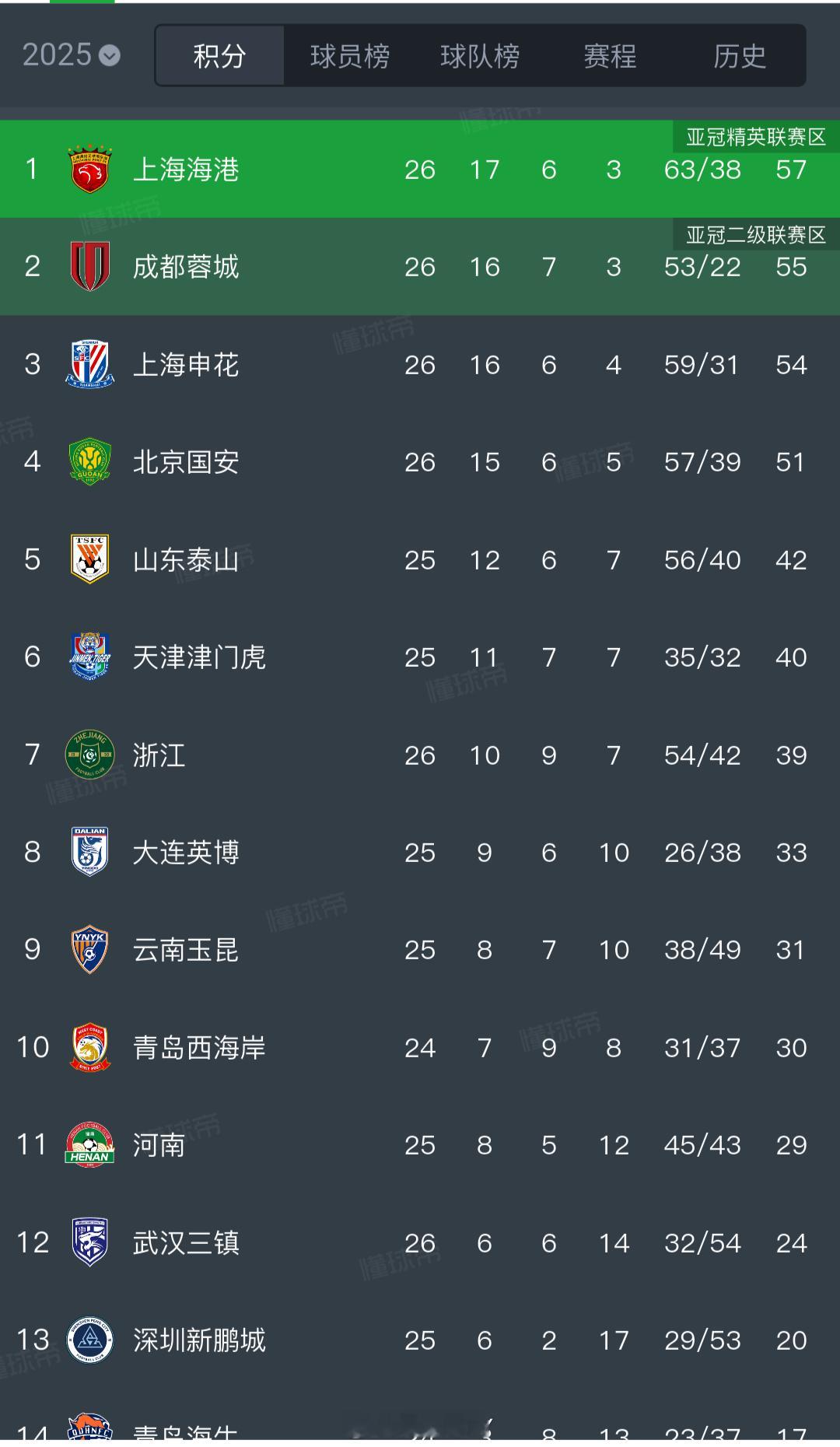Switch to the 球队榜 tab
Viewport: 840px width, 1447px height.
point(480,55)
